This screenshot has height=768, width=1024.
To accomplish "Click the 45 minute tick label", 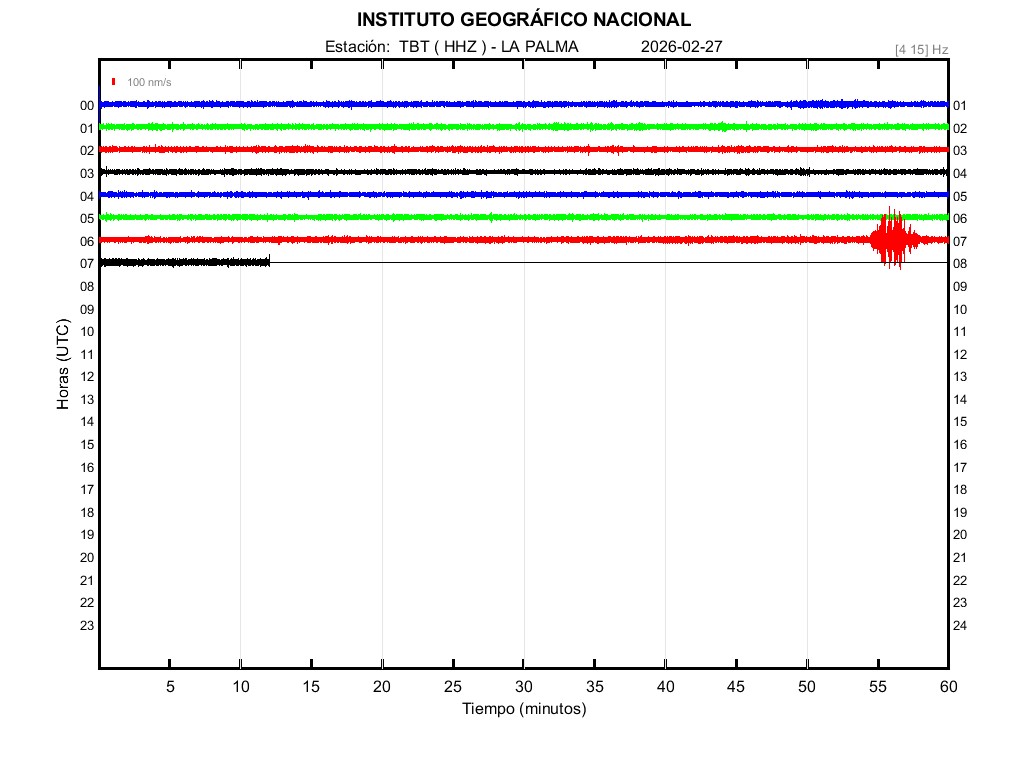I will point(736,687).
